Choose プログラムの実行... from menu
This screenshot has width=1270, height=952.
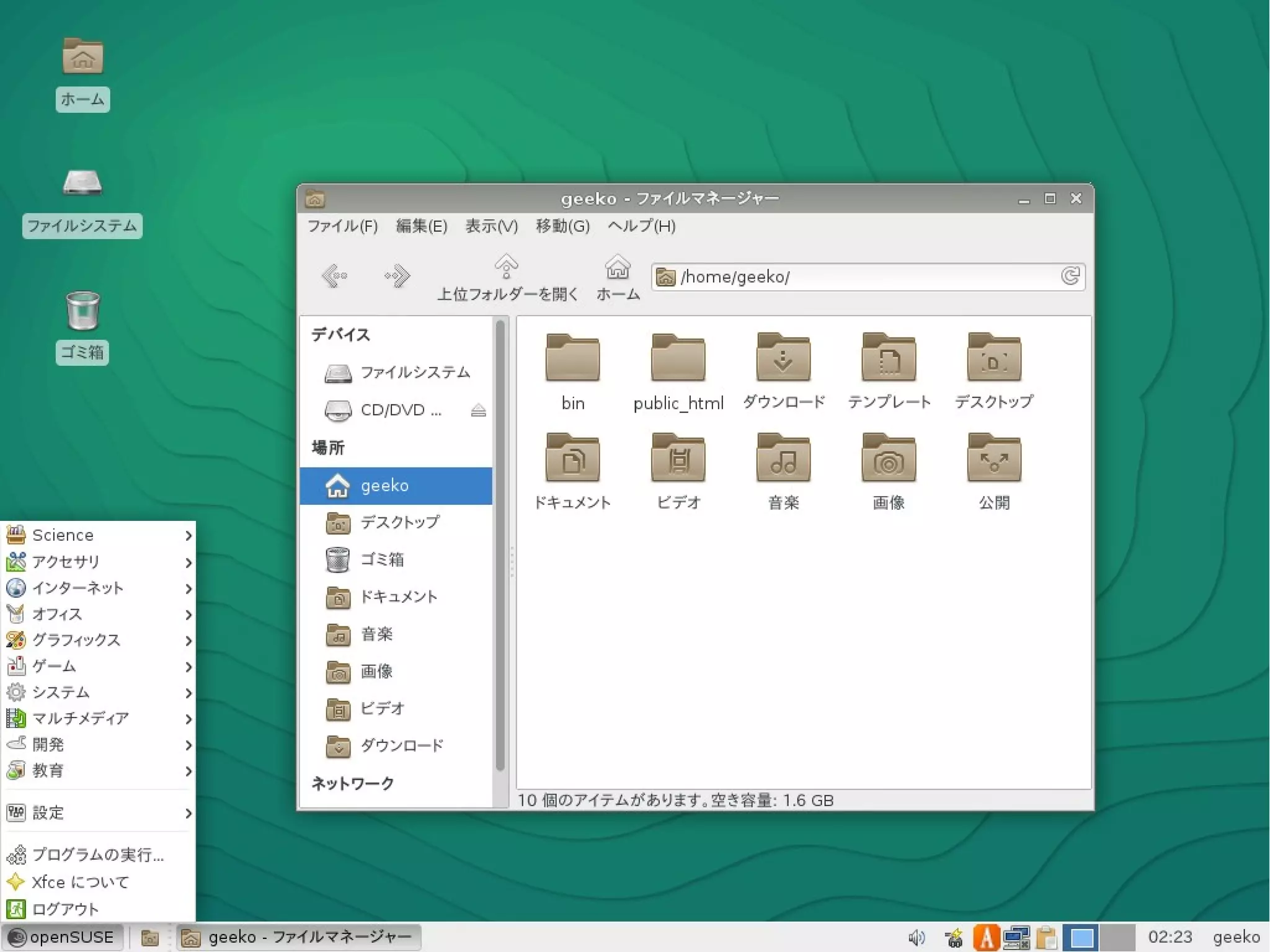click(x=99, y=855)
